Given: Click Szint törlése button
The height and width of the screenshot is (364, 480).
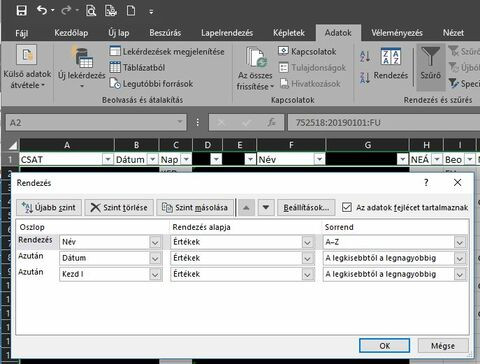Looking at the screenshot, I should pyautogui.click(x=119, y=208).
